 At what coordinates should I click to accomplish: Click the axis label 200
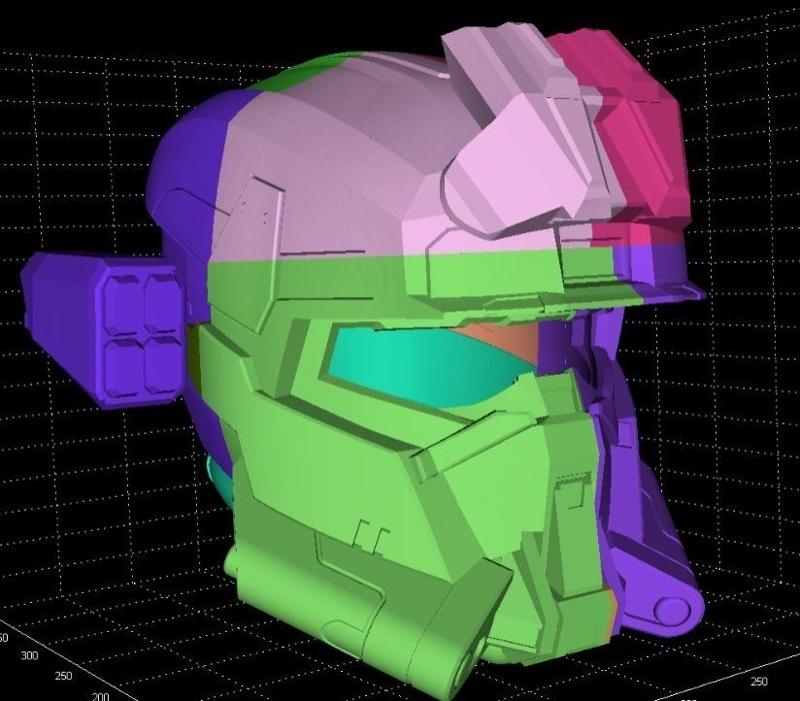[x=101, y=696]
